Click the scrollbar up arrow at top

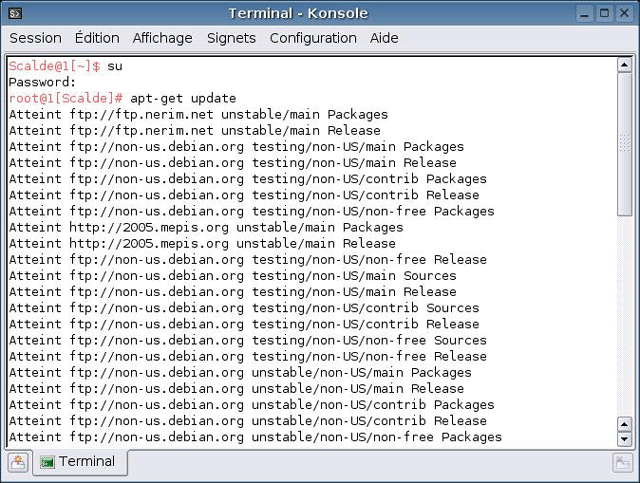[624, 65]
